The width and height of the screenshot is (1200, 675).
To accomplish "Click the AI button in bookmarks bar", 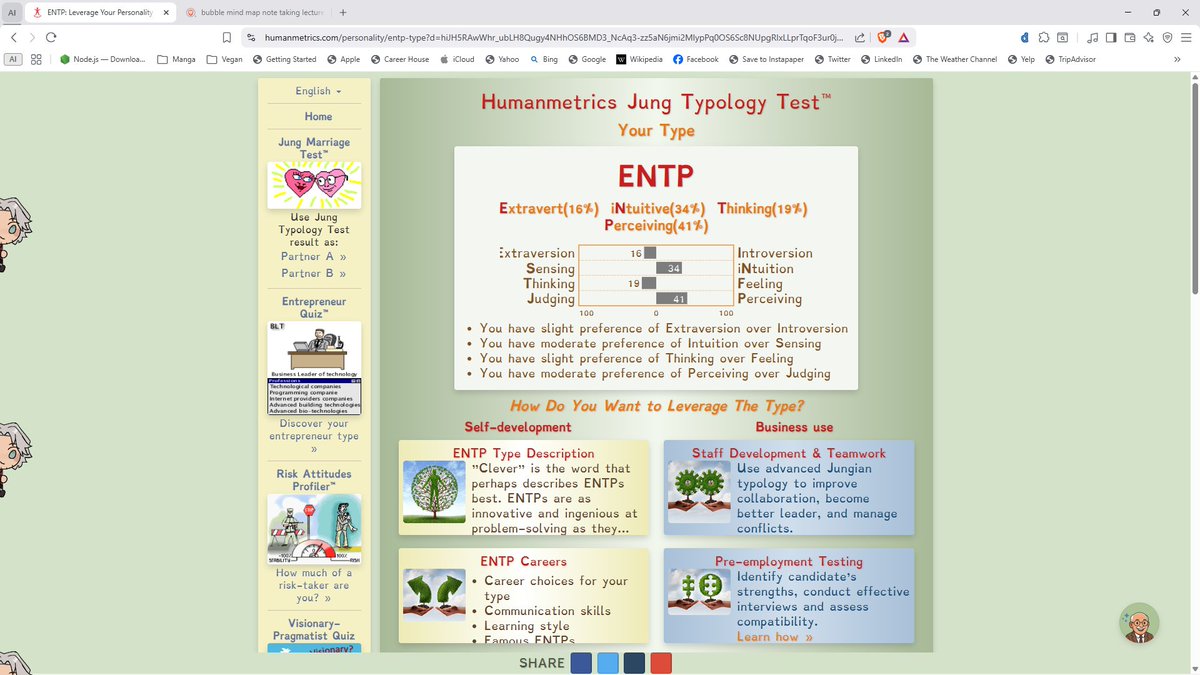I will (x=14, y=59).
